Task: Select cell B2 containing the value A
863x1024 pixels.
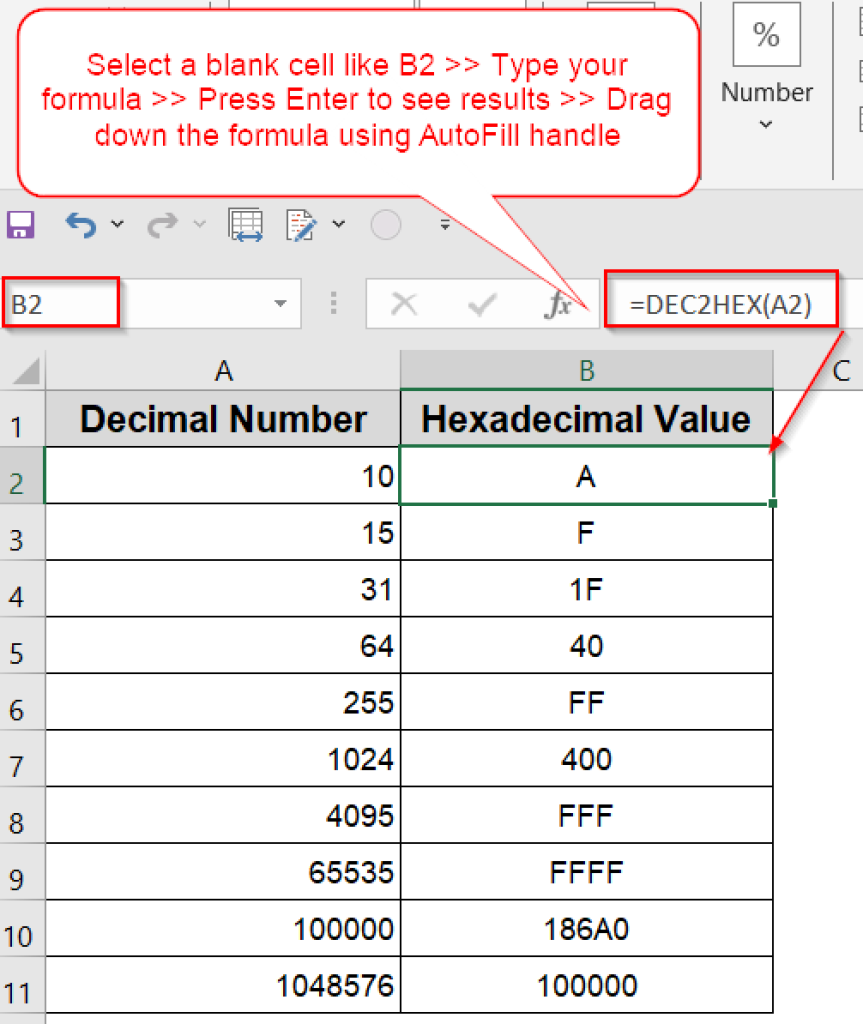Action: click(585, 476)
